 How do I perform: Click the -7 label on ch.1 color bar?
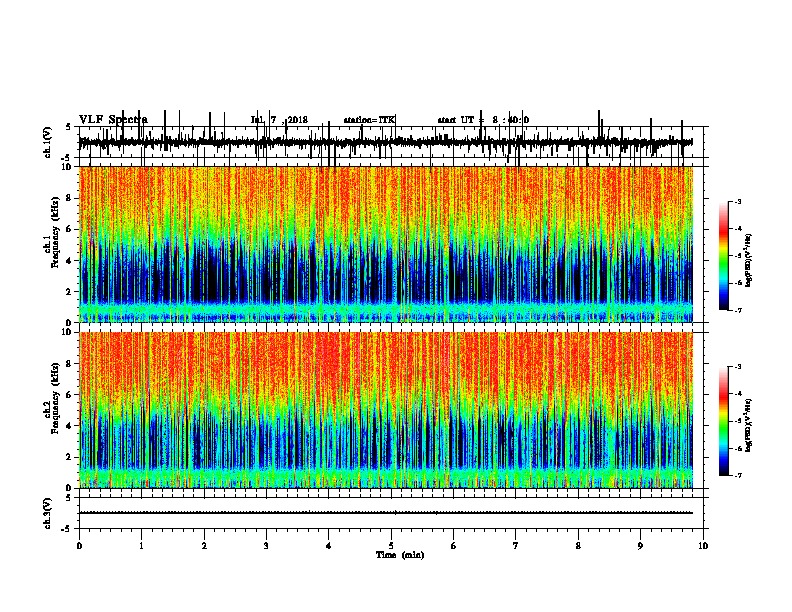(738, 310)
